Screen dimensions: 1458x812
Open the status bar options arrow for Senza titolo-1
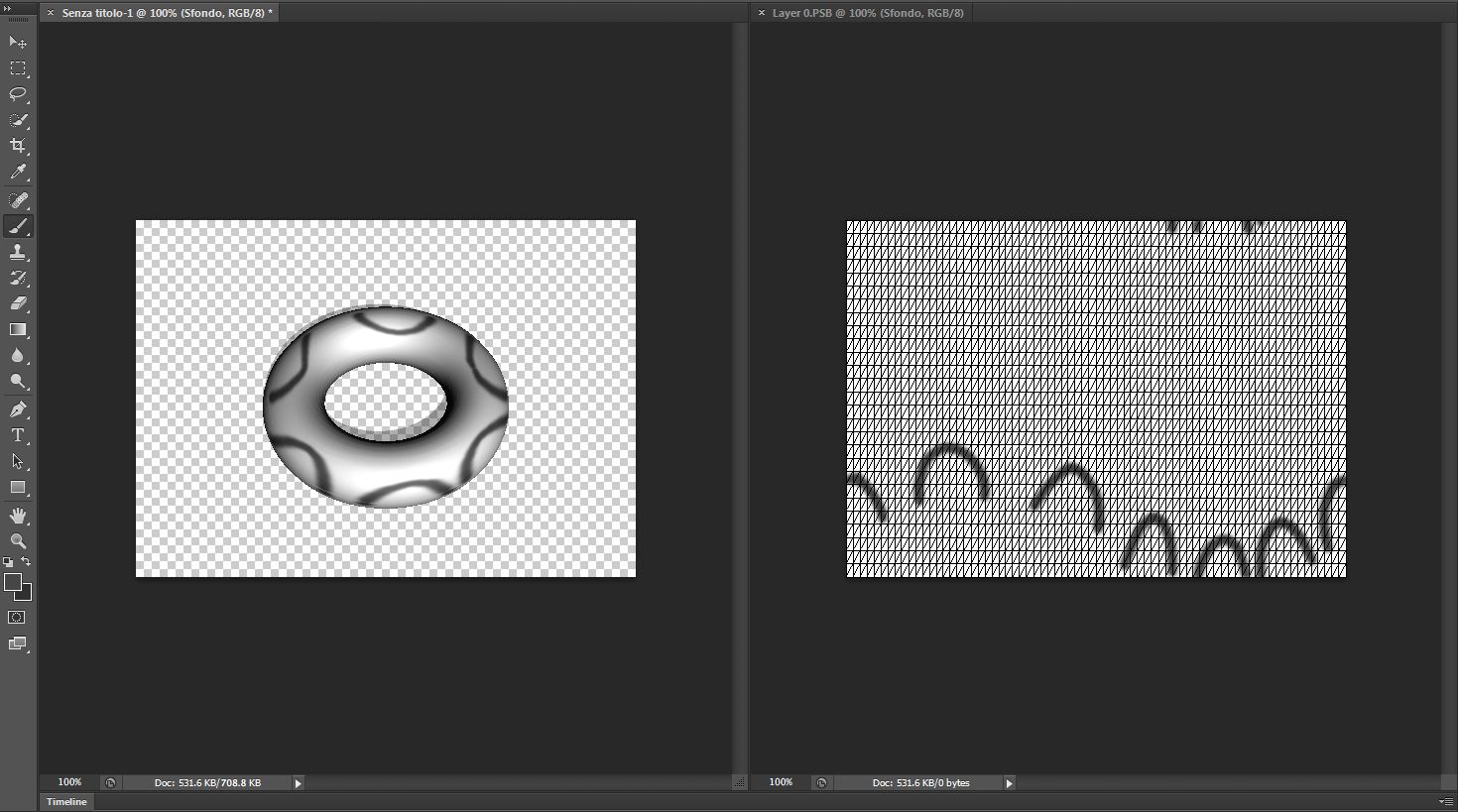point(298,782)
